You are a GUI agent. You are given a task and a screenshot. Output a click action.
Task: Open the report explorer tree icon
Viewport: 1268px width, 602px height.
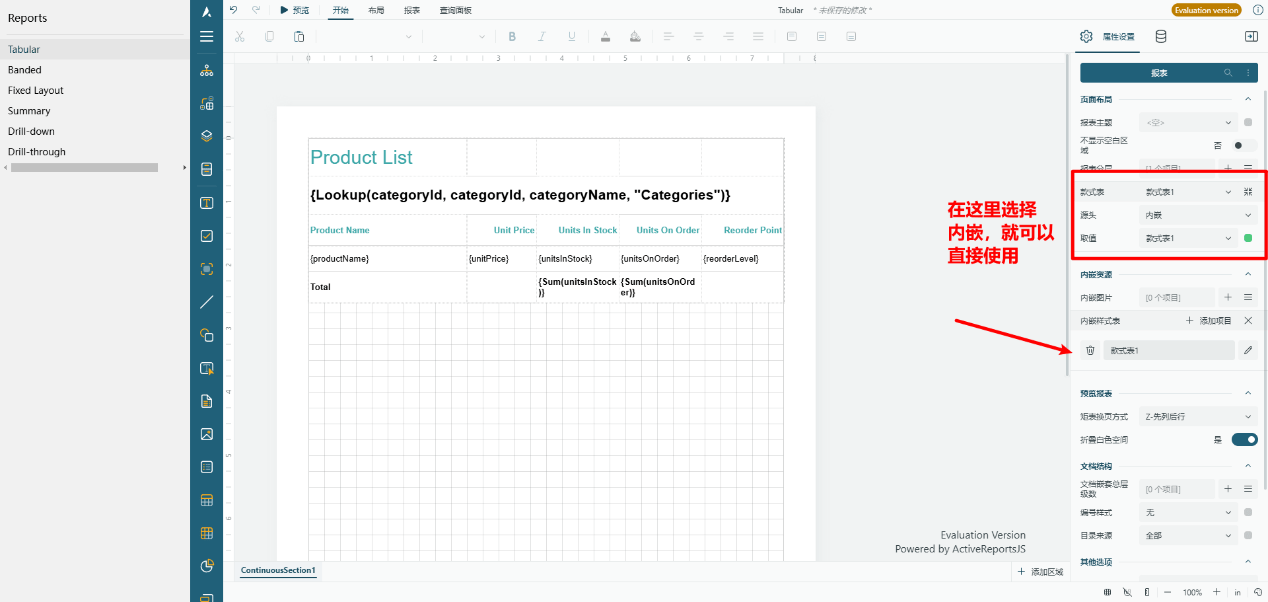(206, 70)
